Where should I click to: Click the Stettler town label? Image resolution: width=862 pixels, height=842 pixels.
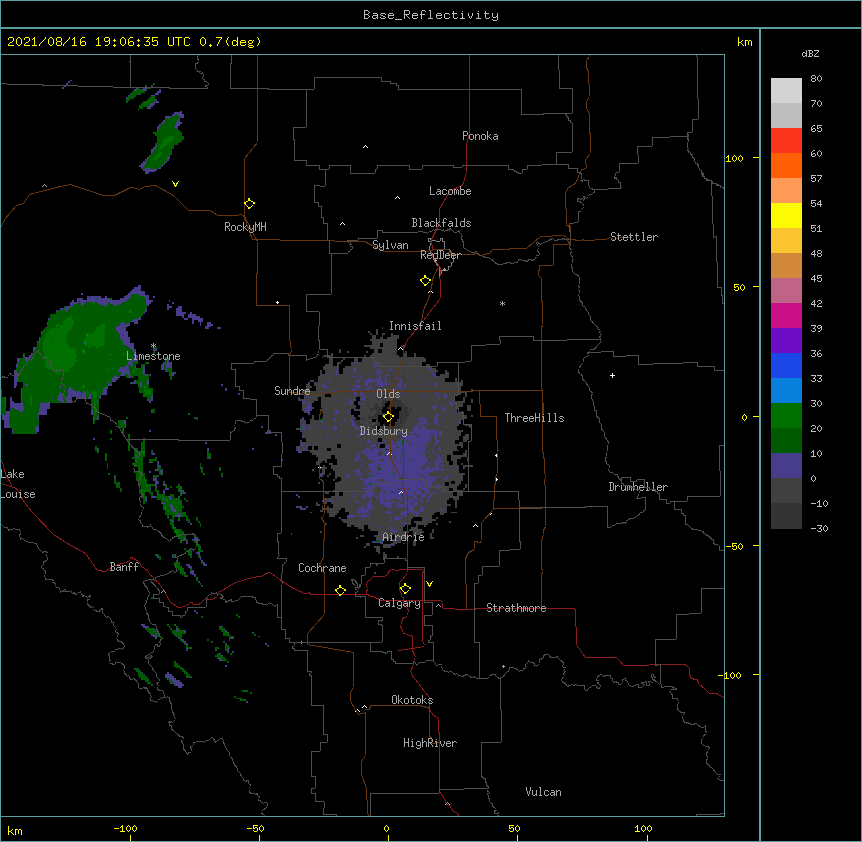634,237
